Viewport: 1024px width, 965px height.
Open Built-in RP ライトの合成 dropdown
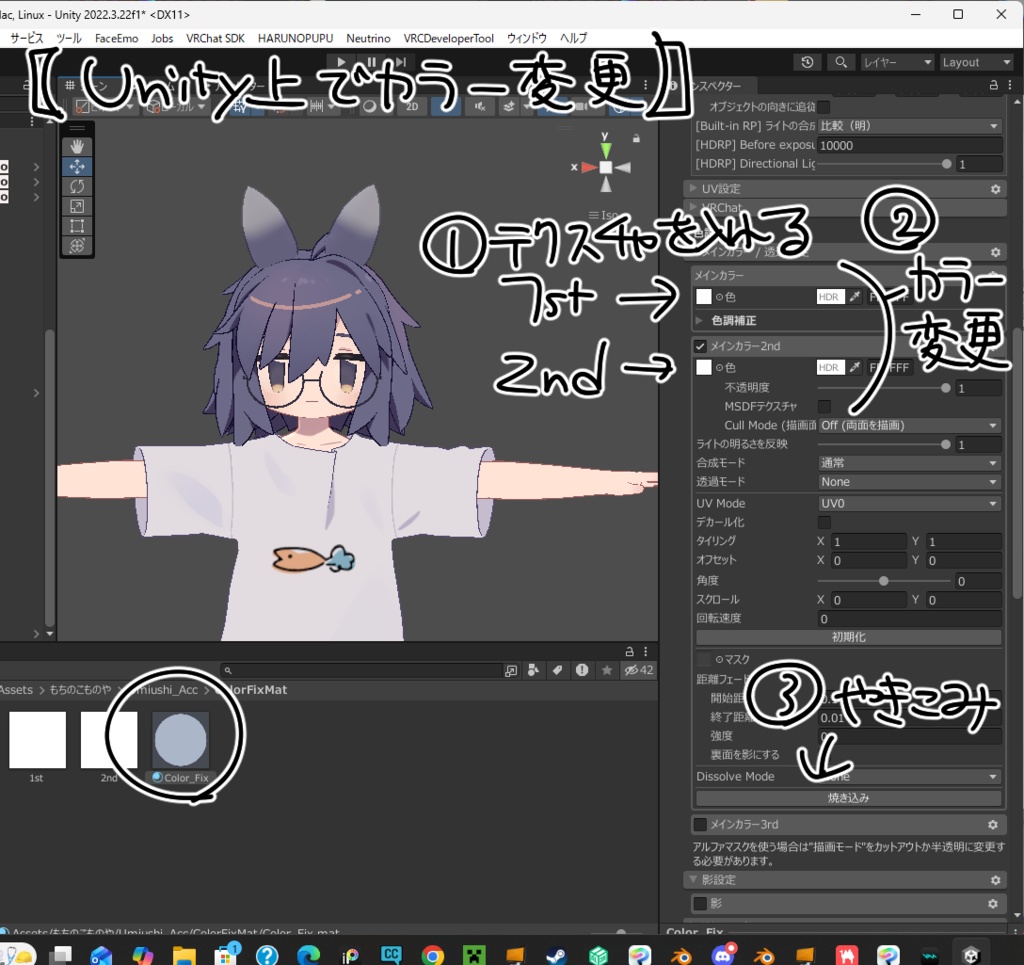coord(910,126)
